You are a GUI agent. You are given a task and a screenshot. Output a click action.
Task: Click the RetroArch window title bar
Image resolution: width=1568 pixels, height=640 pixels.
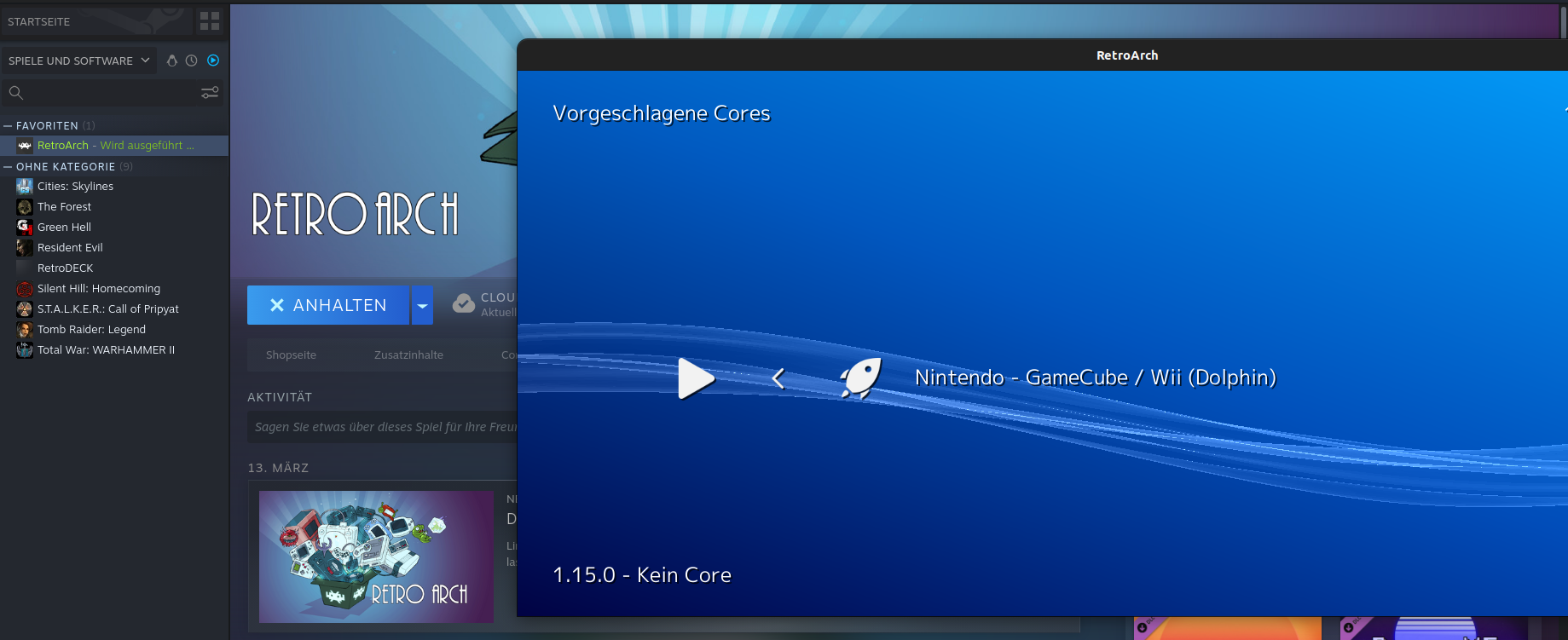tap(1042, 55)
